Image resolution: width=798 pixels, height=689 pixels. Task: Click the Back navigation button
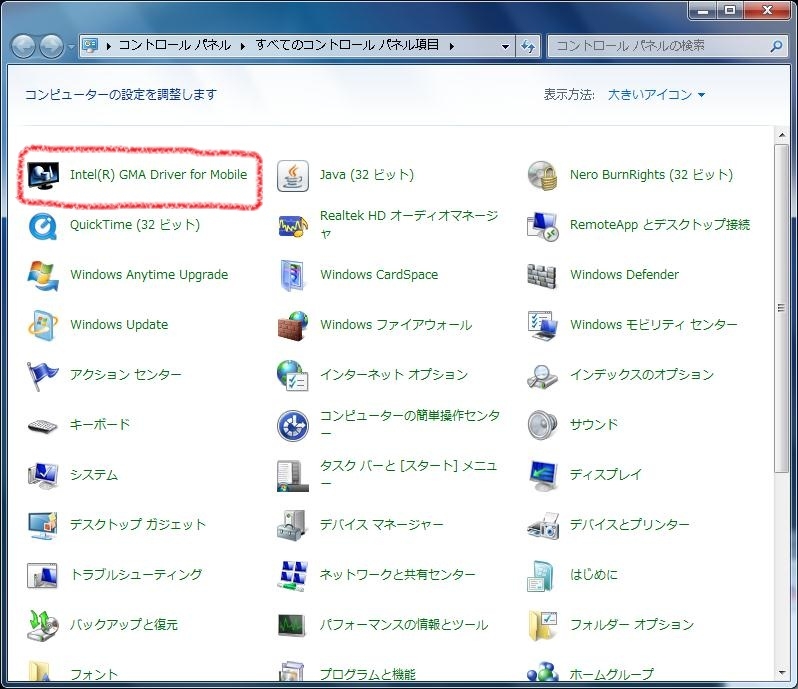click(x=24, y=47)
